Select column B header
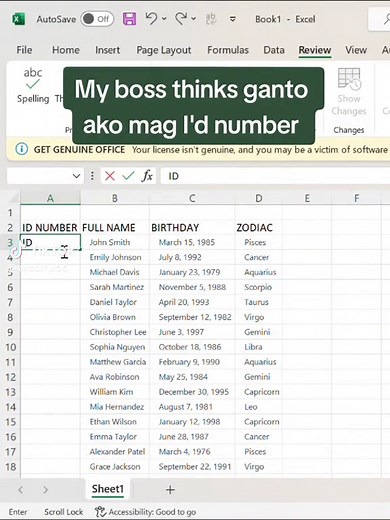 click(x=115, y=198)
